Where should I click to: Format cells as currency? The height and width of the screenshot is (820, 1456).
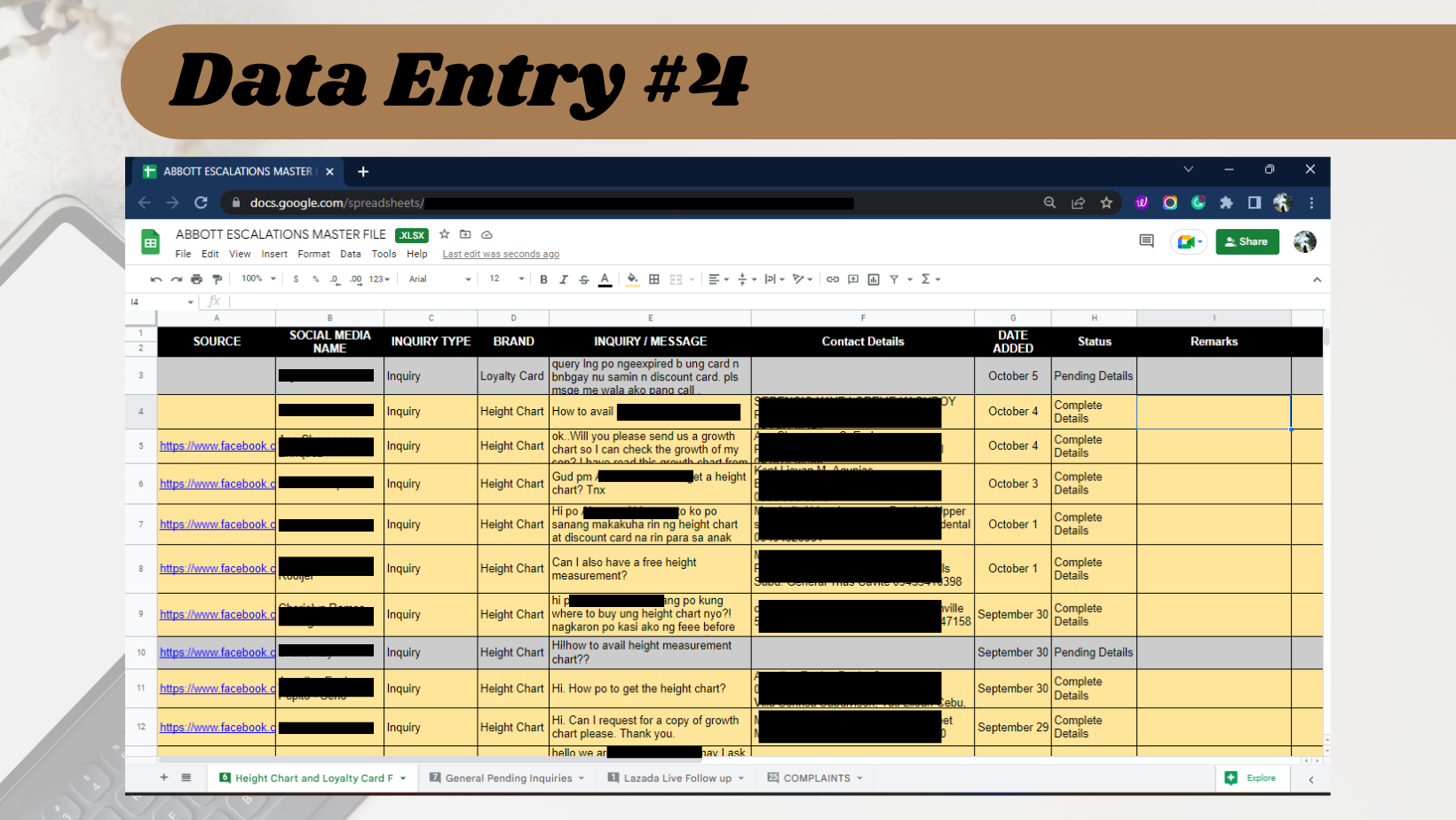point(296,280)
